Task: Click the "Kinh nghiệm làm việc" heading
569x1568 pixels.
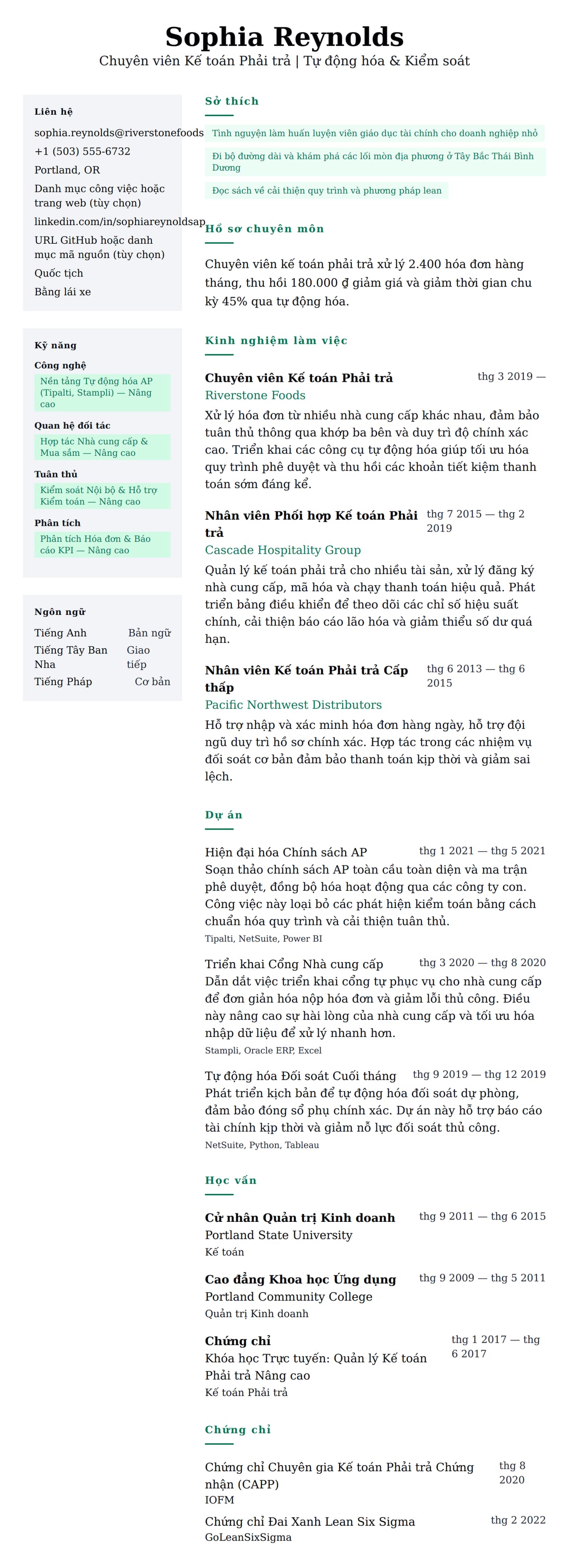Action: coord(275,341)
